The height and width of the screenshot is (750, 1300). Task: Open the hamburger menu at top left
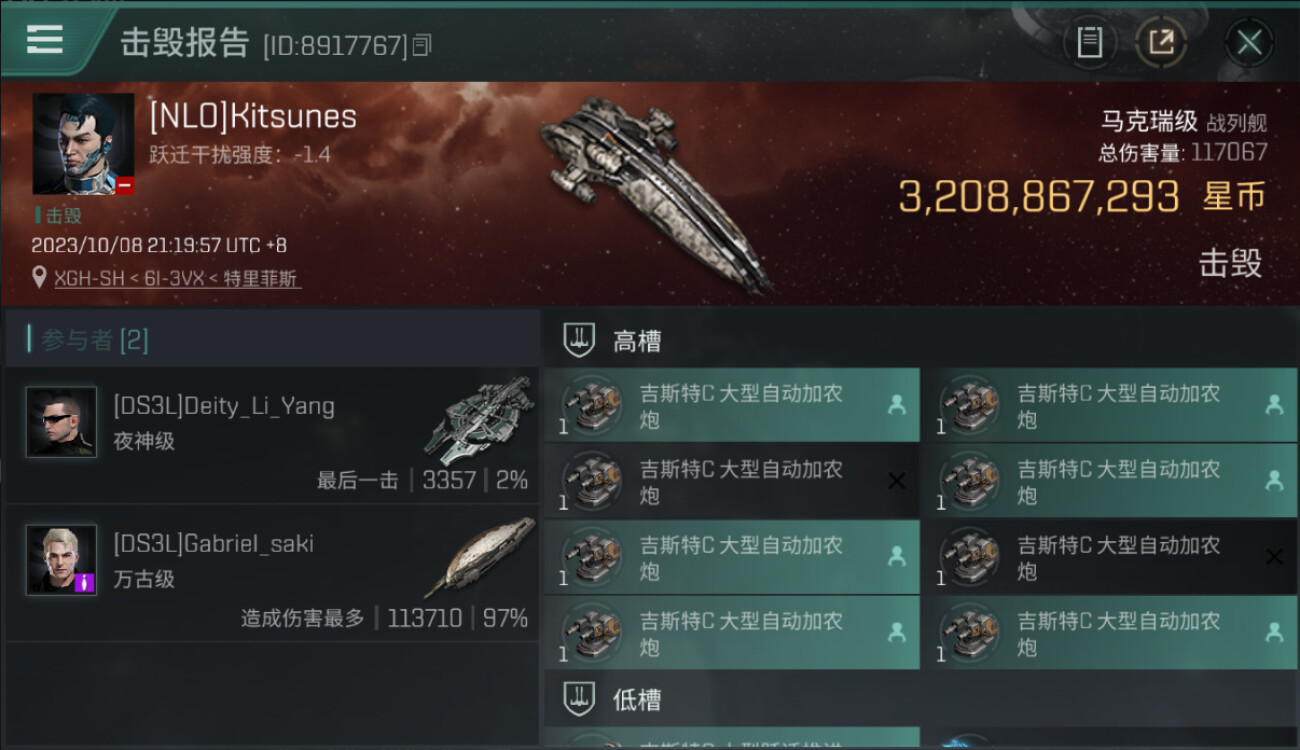tap(45, 39)
